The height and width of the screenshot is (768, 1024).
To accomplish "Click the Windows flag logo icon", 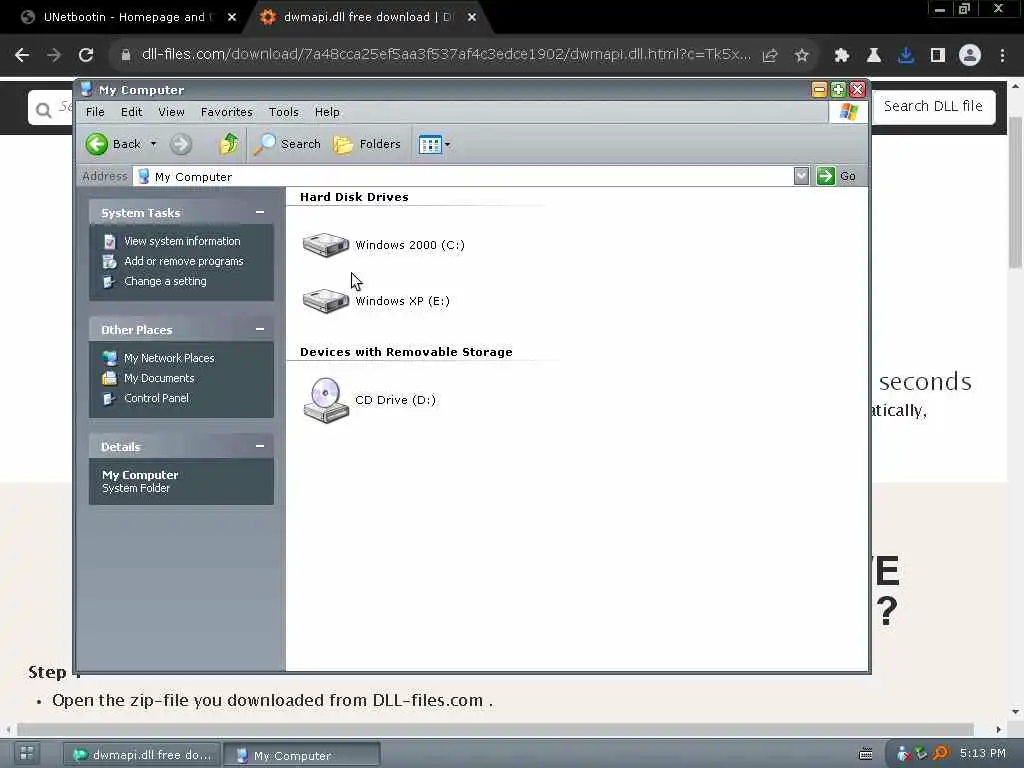I will pos(848,112).
